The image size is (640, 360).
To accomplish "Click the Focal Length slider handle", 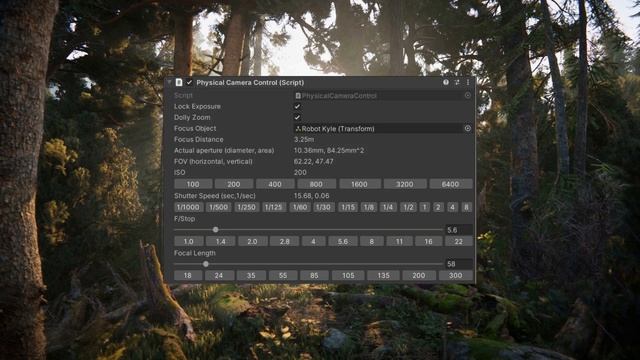I will [206, 264].
